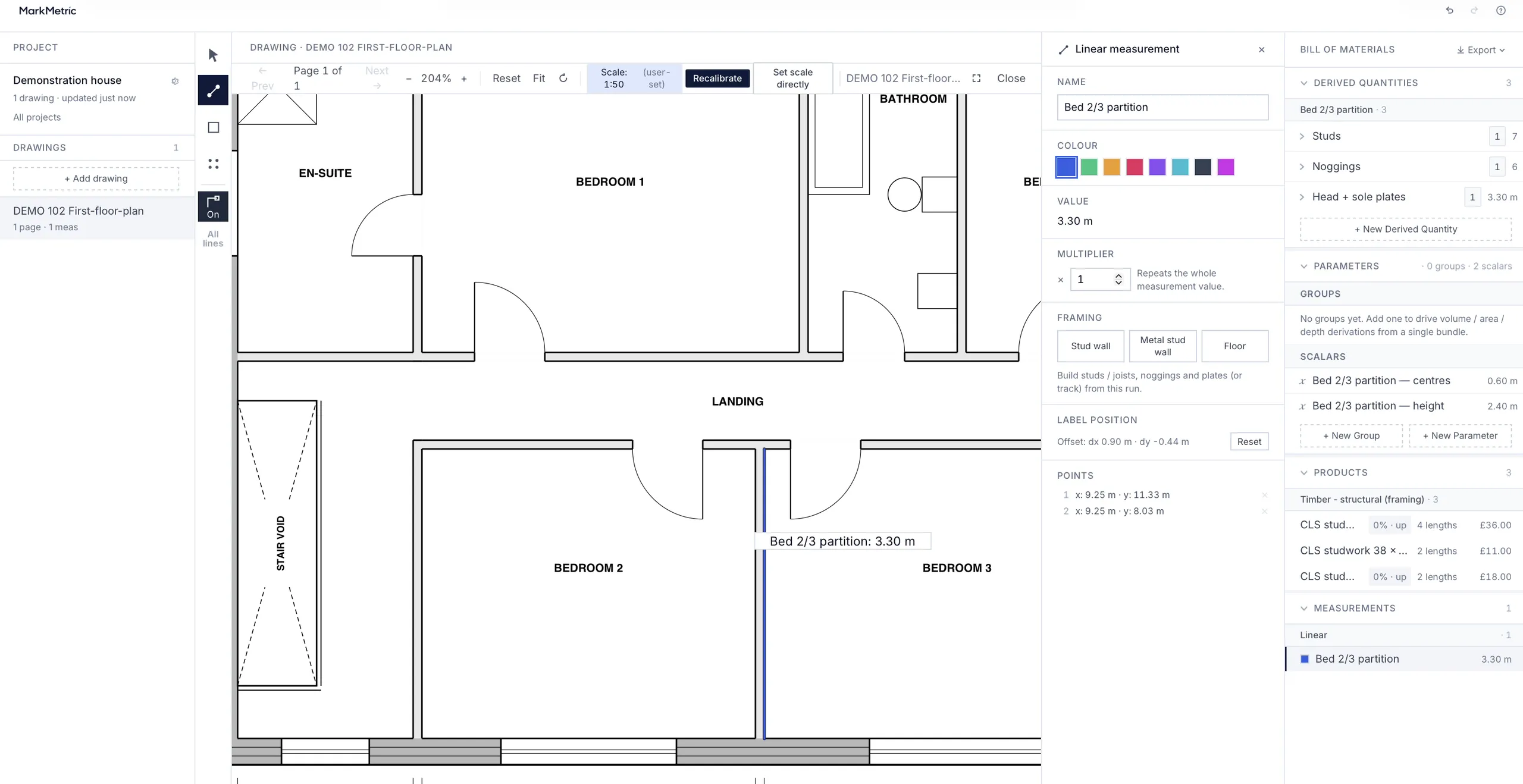
Task: Collapse the Measurements section
Action: [x=1304, y=608]
